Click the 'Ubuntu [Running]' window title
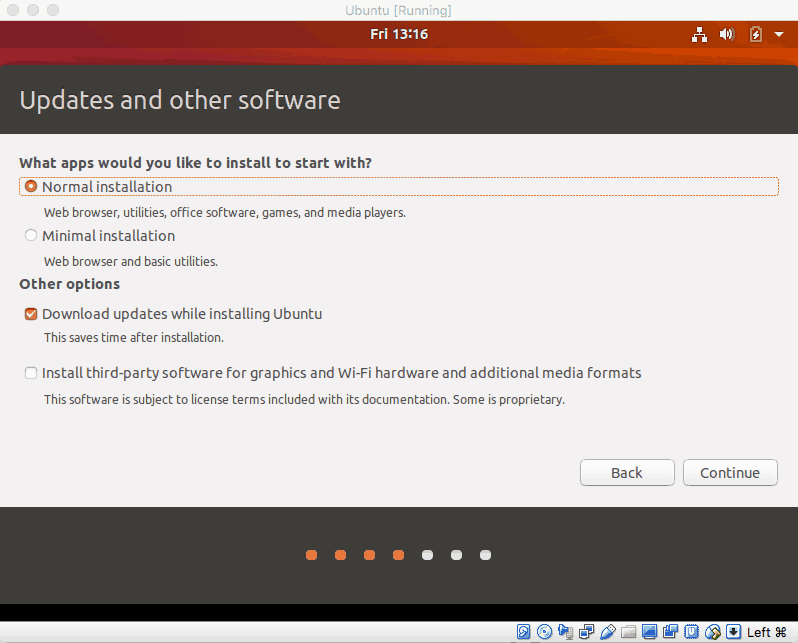 tap(398, 10)
